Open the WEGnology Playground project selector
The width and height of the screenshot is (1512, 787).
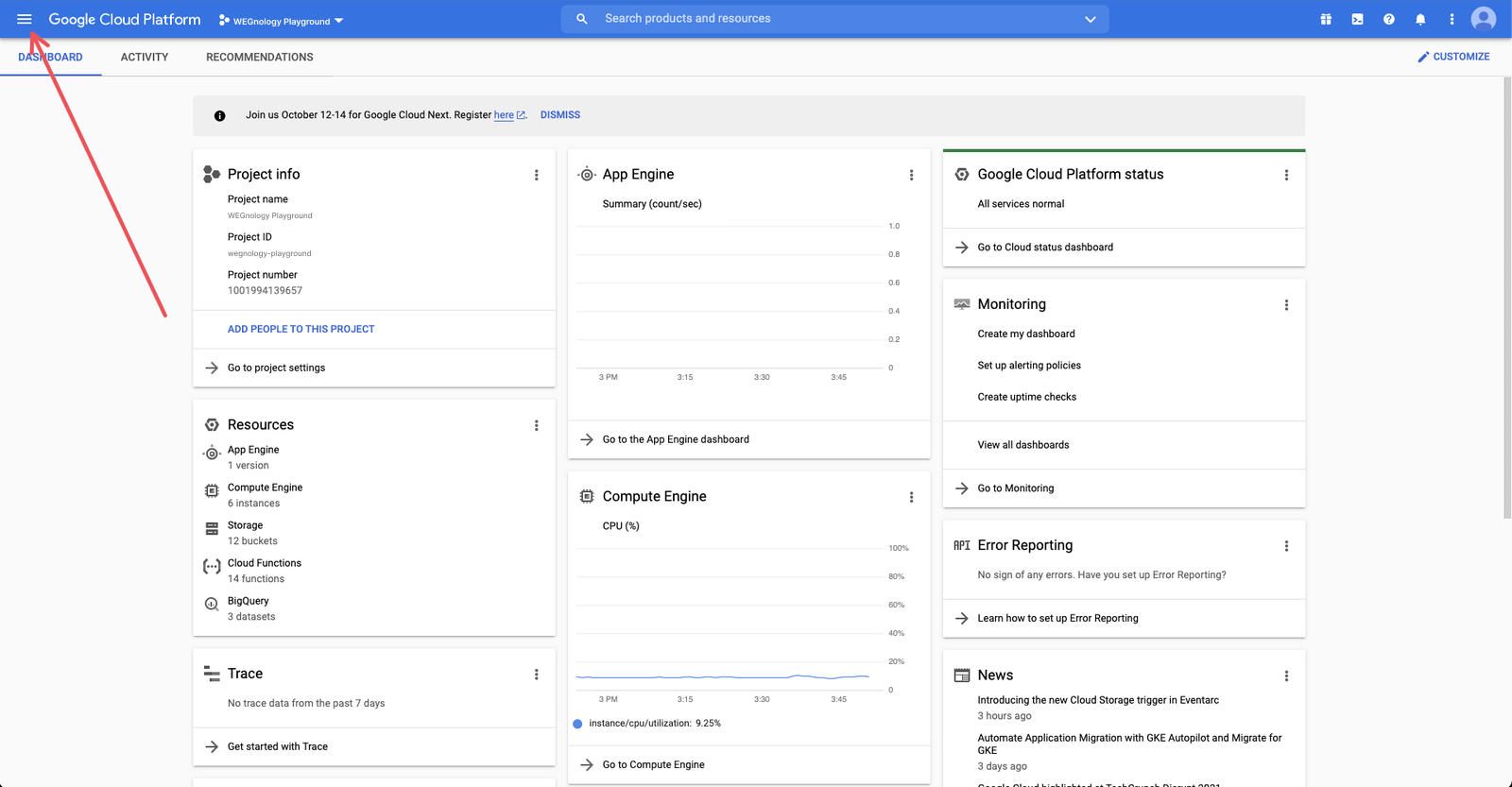281,20
